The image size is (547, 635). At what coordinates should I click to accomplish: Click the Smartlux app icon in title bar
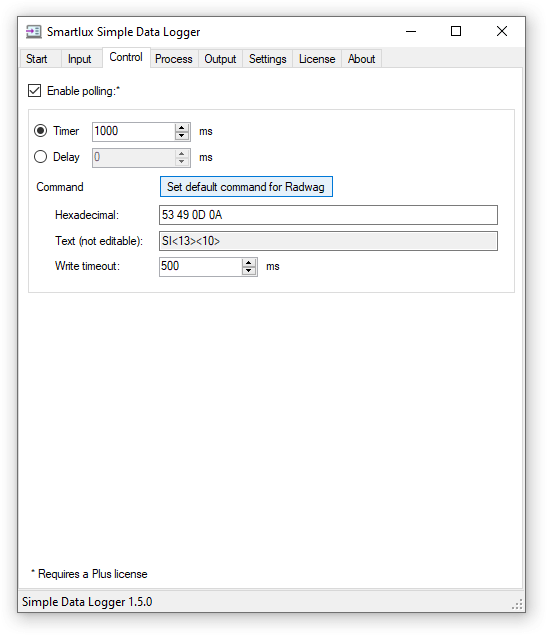(33, 32)
